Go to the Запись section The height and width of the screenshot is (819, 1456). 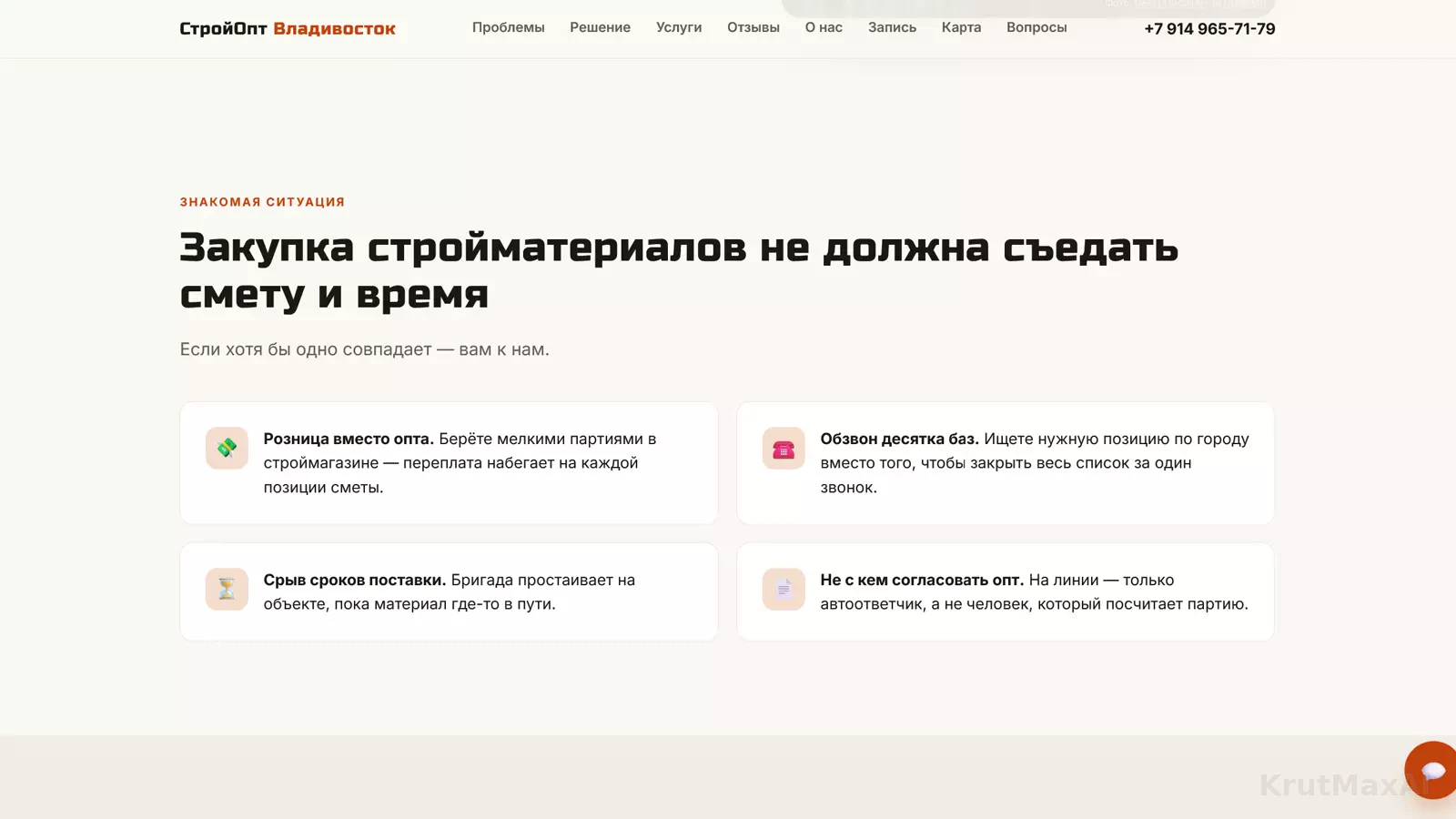pos(892,27)
